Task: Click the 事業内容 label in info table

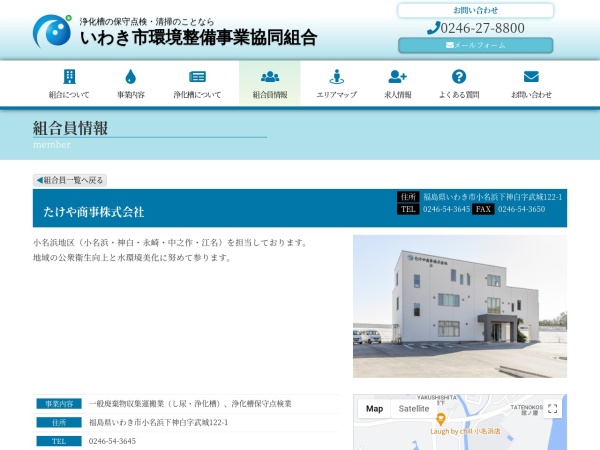Action: tap(59, 404)
